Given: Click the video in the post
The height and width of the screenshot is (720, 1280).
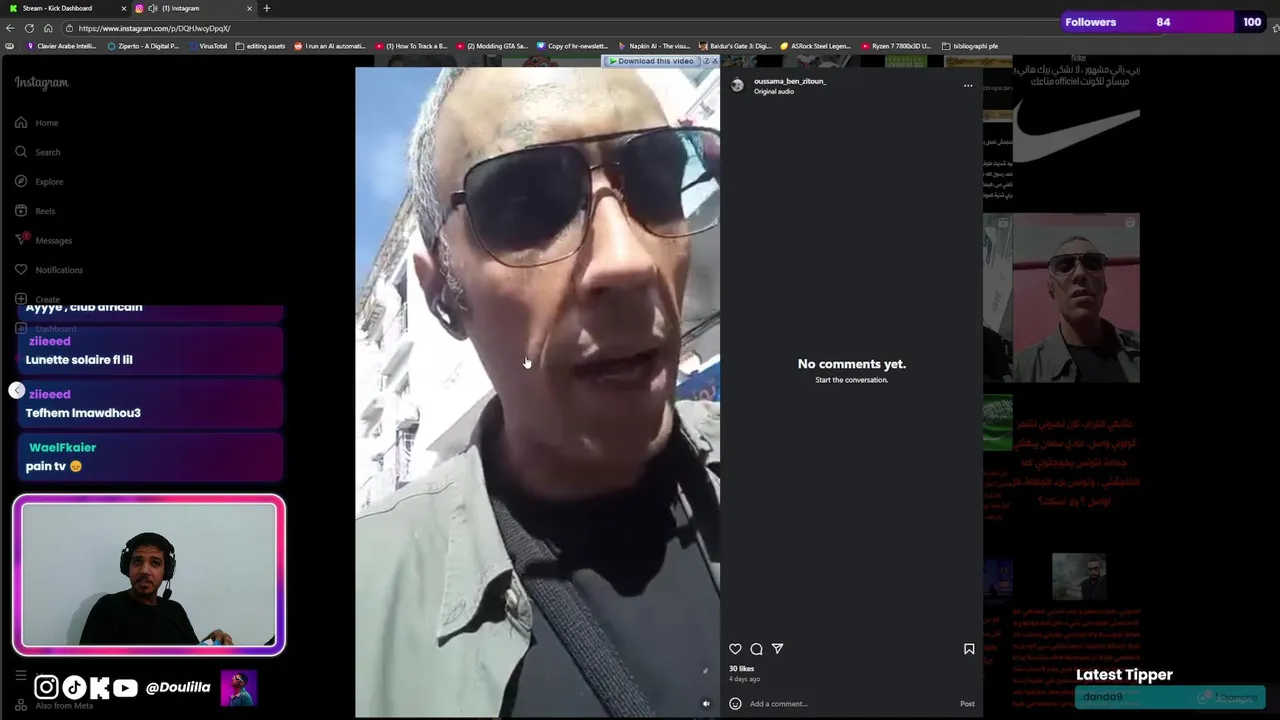Looking at the screenshot, I should (537, 390).
